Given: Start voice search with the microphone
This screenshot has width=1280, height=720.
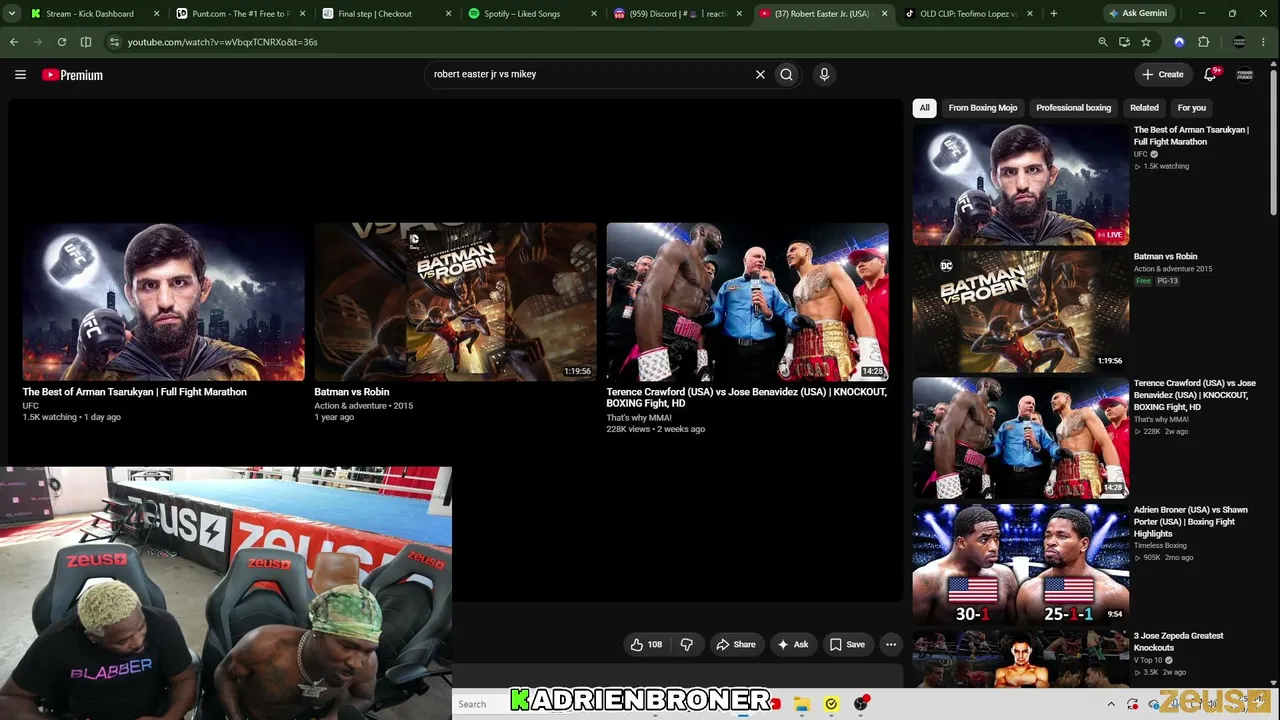Looking at the screenshot, I should 824,74.
